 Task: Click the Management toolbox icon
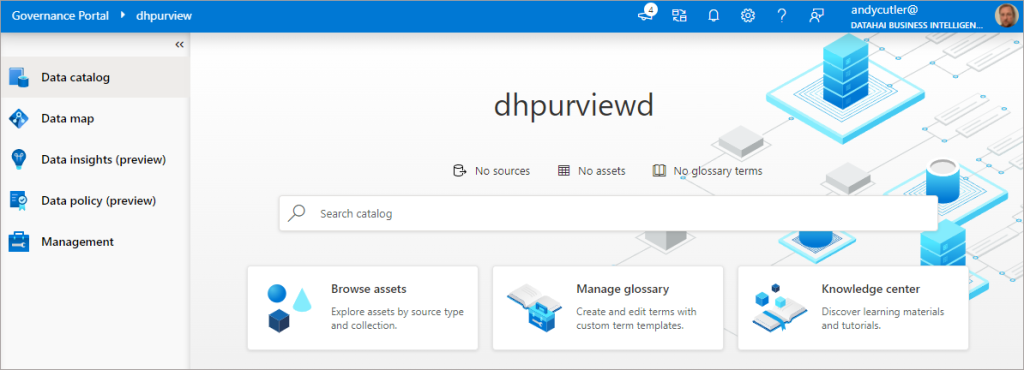pos(19,242)
